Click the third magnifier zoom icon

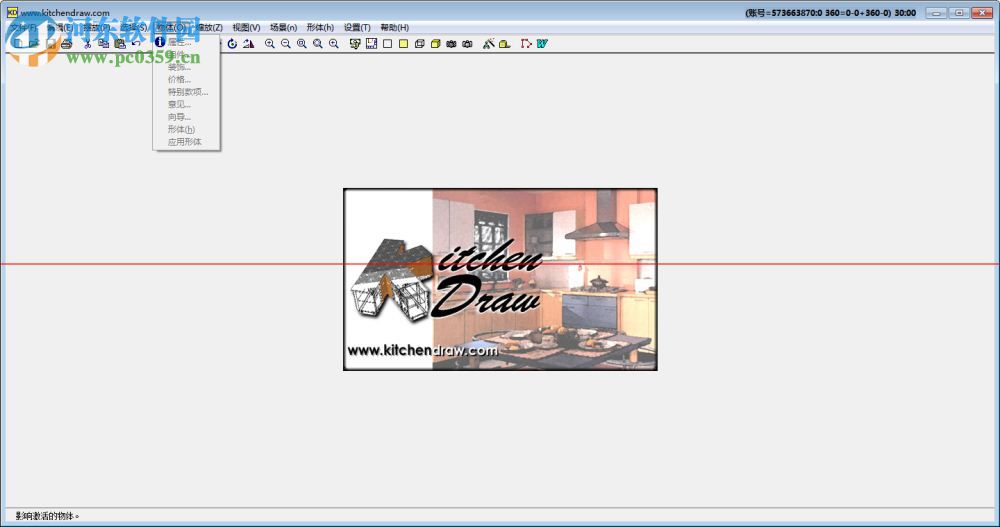(x=302, y=44)
